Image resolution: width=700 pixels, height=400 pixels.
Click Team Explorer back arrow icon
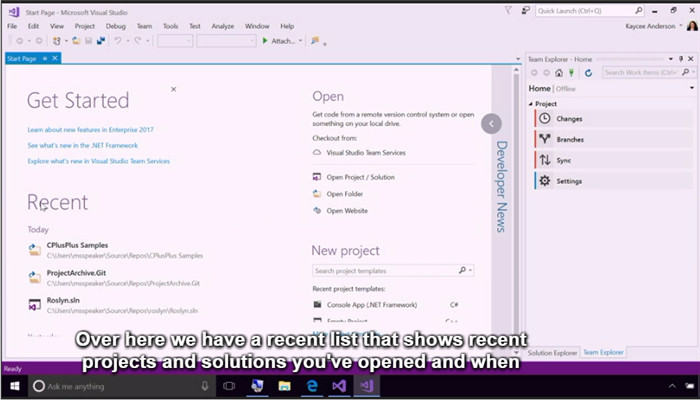click(534, 73)
